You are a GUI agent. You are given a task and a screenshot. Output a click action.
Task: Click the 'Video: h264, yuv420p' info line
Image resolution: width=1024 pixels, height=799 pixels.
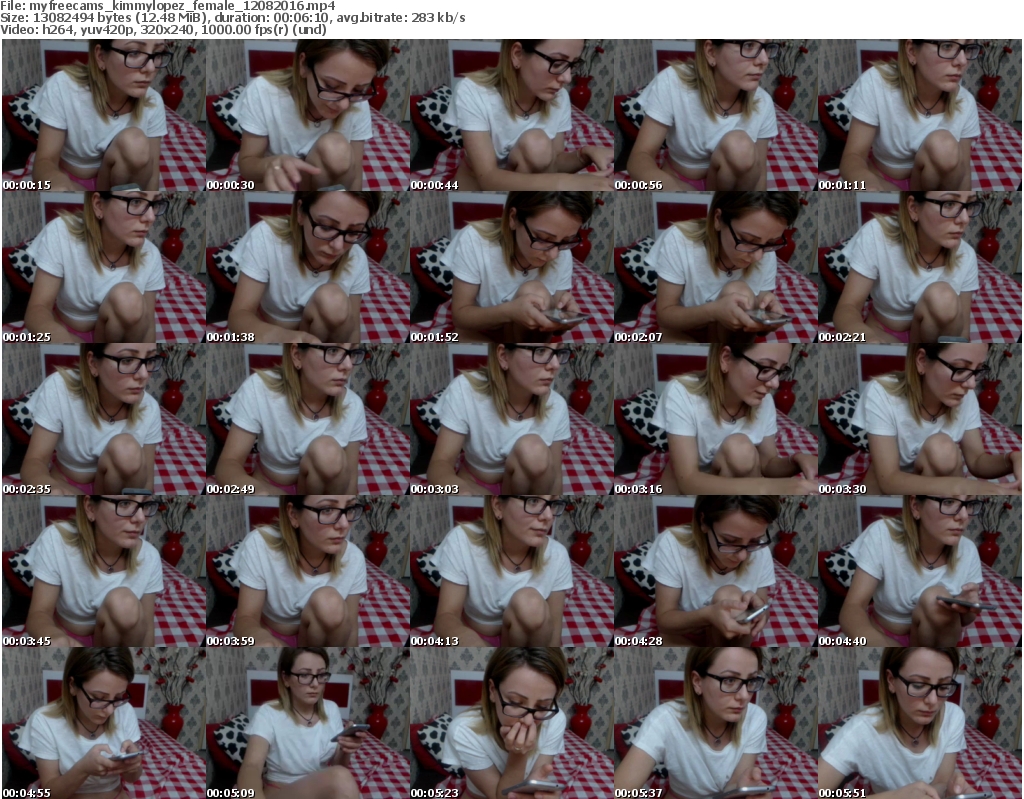[163, 29]
